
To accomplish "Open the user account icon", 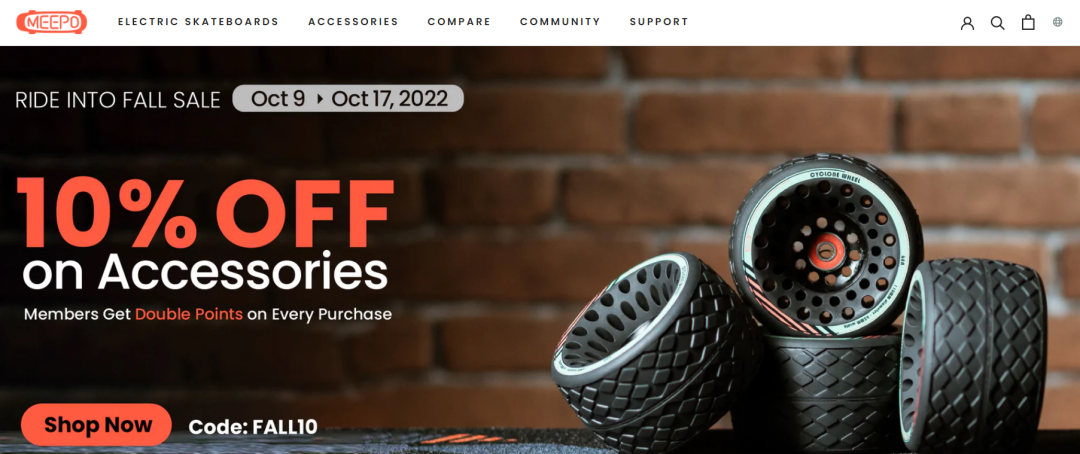I will coord(967,23).
